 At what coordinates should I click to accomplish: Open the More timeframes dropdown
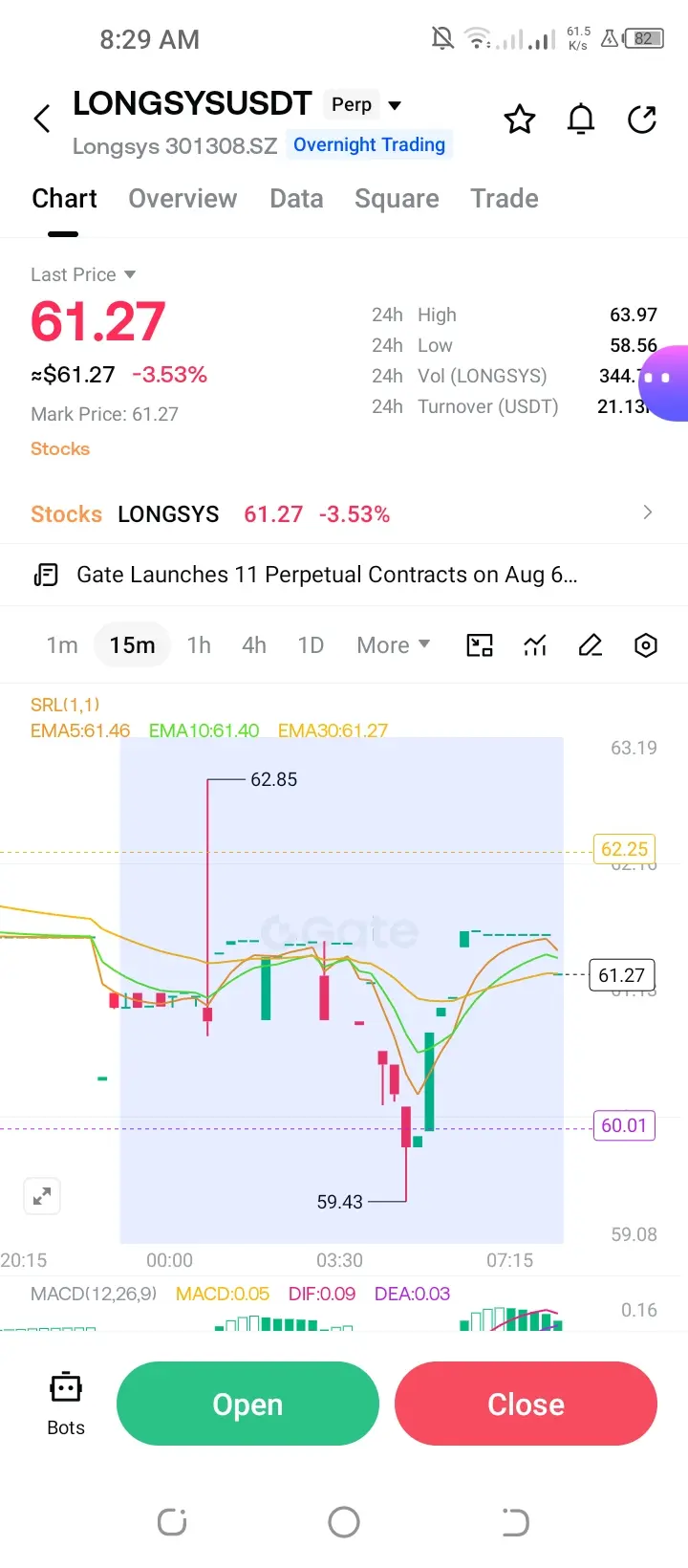[393, 645]
